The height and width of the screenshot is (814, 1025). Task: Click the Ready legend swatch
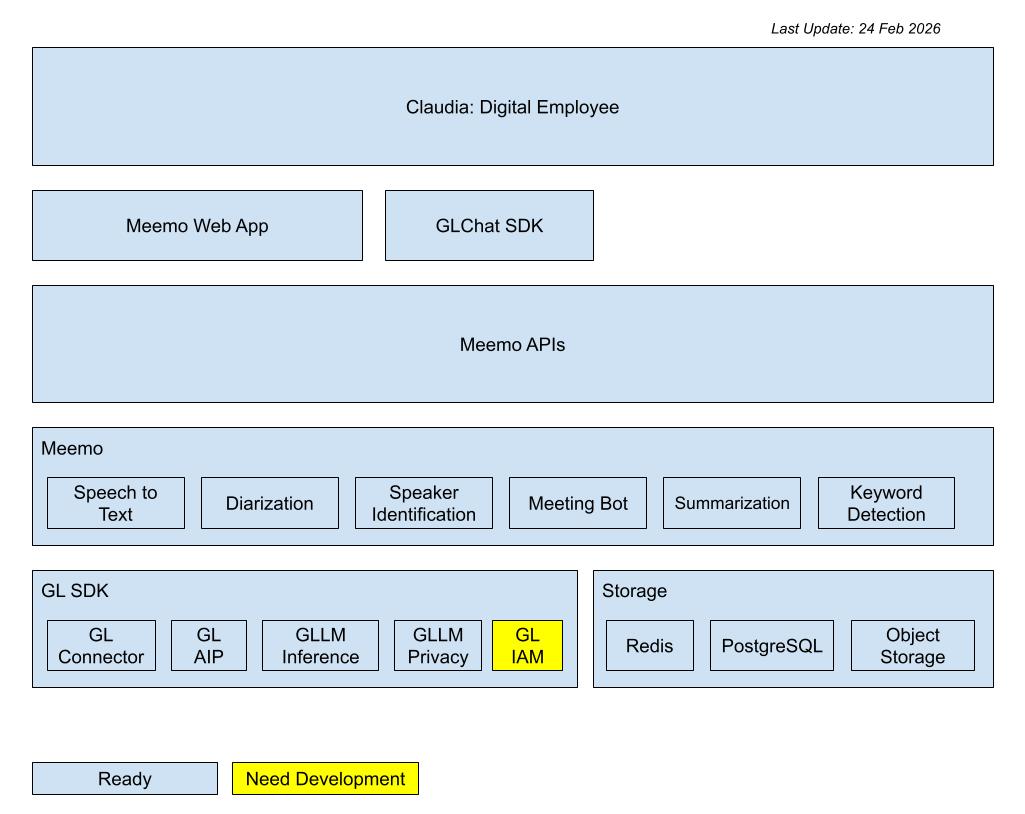pos(125,779)
